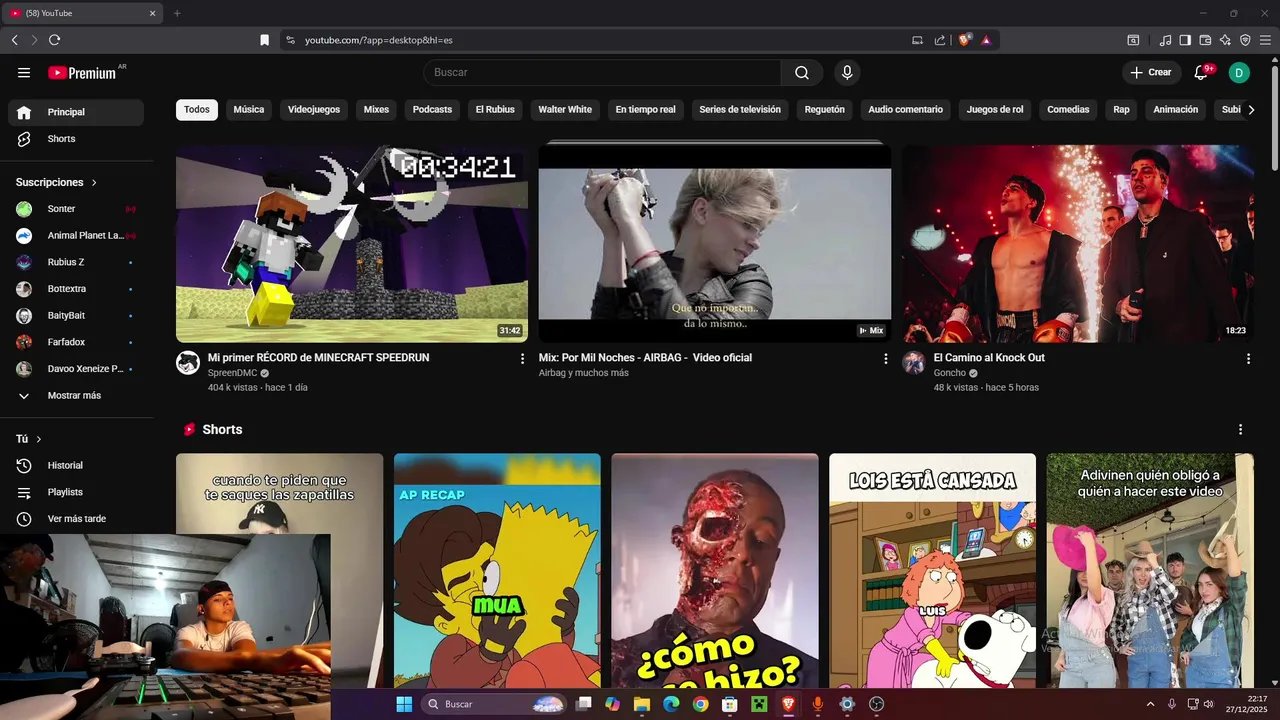
Task: Open Leo AI sparkle icon
Action: point(1225,40)
